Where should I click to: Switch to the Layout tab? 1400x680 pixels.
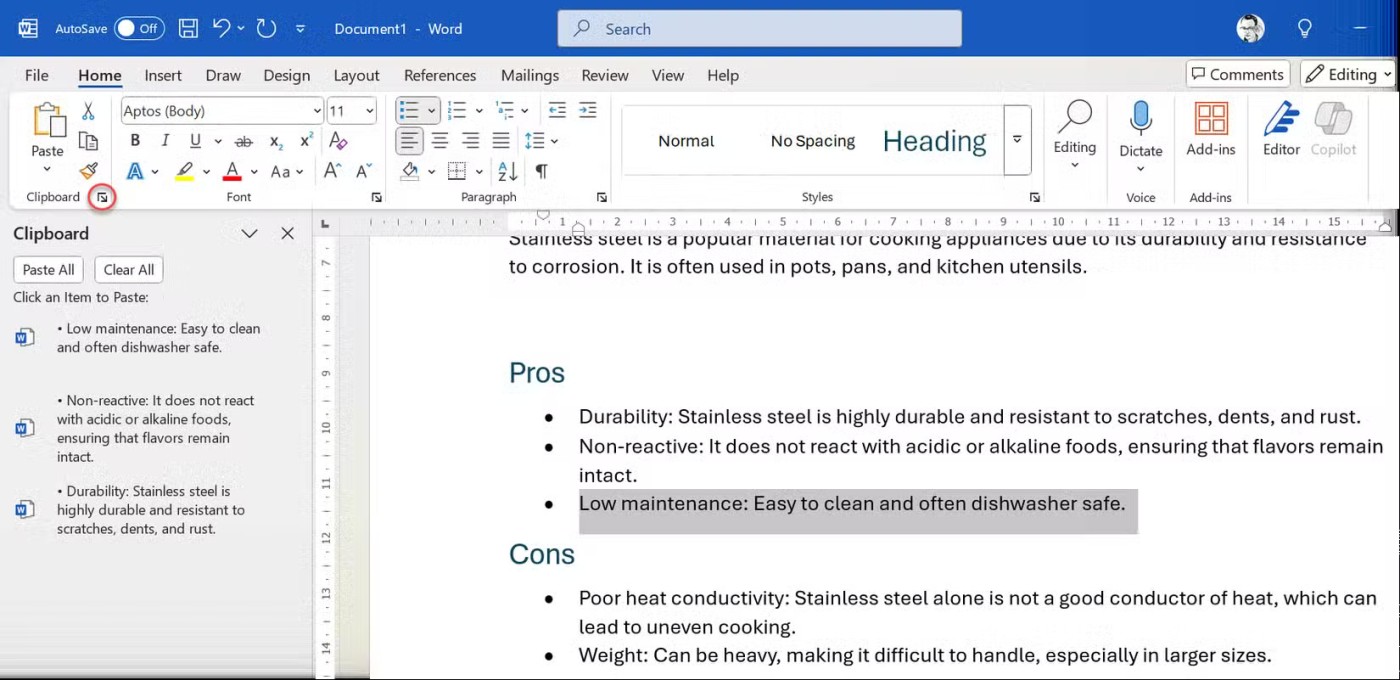point(356,75)
